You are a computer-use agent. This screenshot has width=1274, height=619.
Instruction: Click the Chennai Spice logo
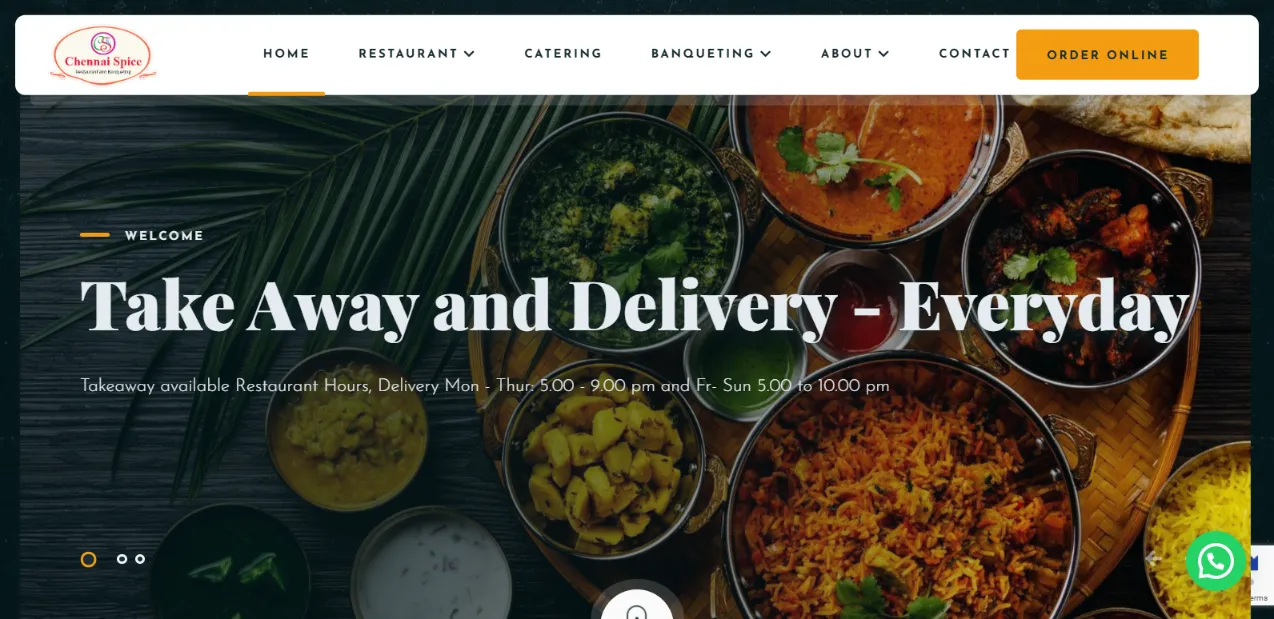102,55
